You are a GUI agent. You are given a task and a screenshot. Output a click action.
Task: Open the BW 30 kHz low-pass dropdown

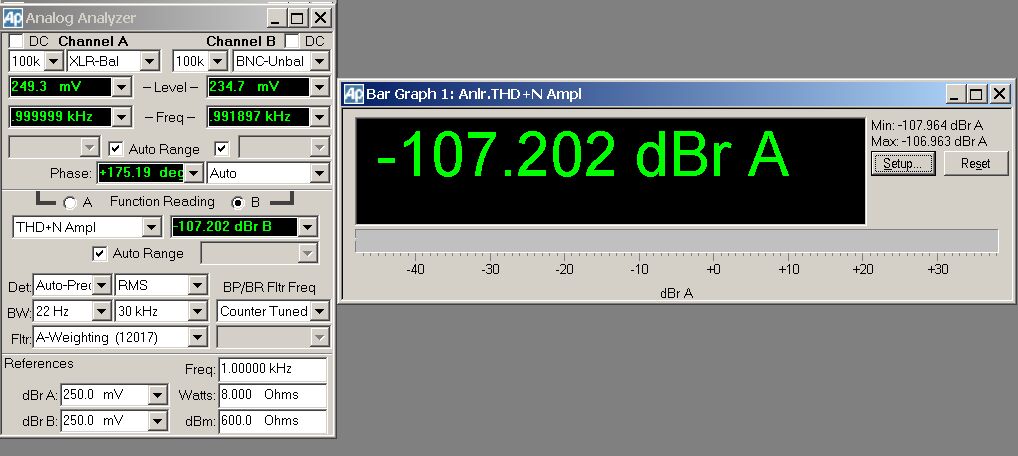[x=198, y=311]
